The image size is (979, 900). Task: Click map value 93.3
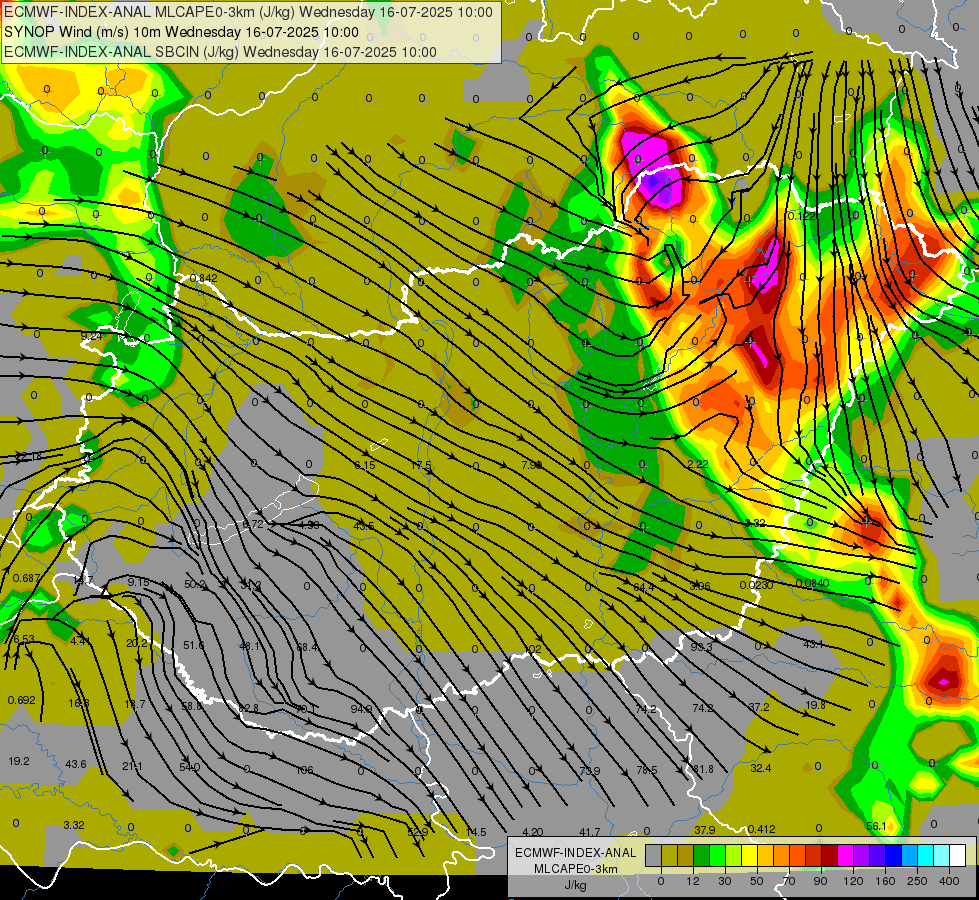coord(702,647)
